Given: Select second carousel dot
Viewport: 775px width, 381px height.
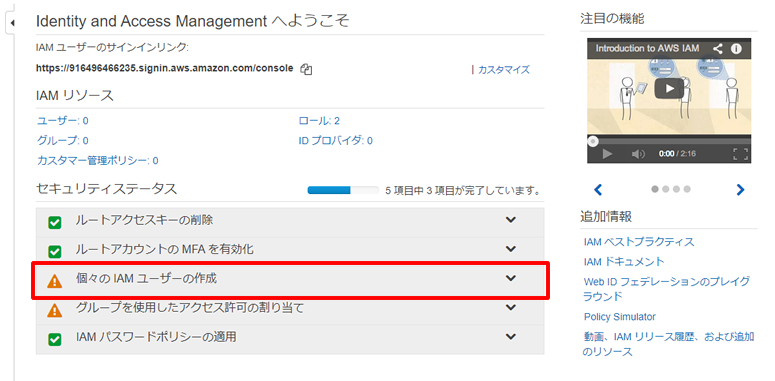Looking at the screenshot, I should coord(665,189).
